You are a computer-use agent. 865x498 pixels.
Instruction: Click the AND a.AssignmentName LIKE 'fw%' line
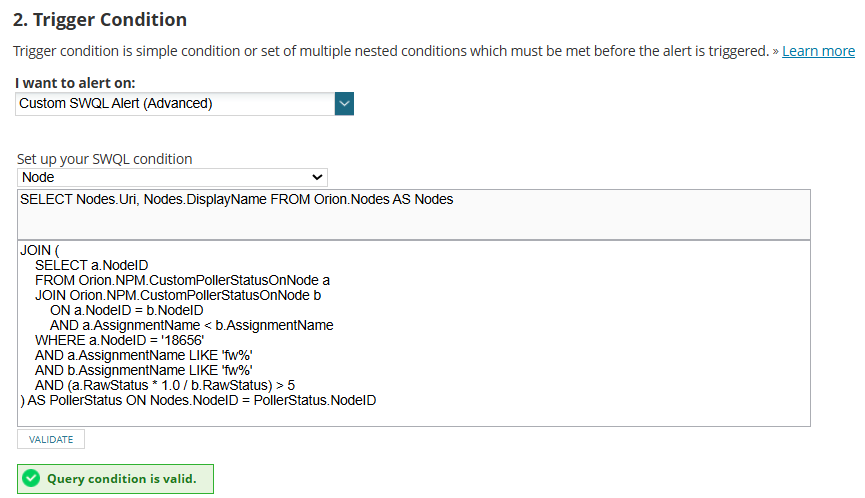(143, 355)
